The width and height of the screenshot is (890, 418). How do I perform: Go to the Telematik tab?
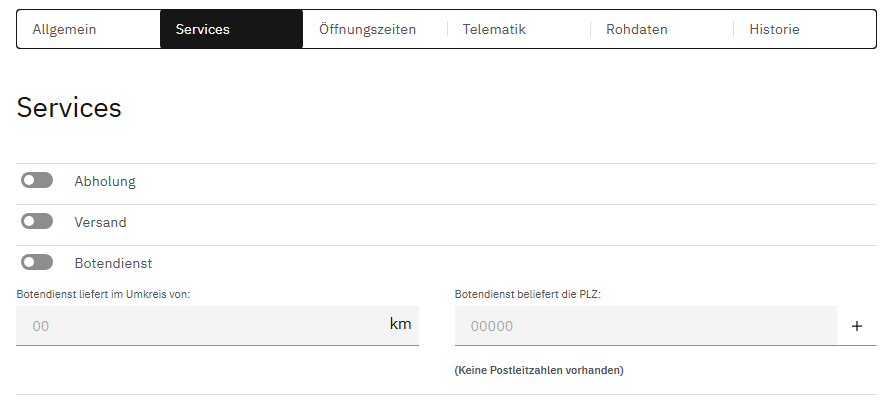tap(494, 29)
